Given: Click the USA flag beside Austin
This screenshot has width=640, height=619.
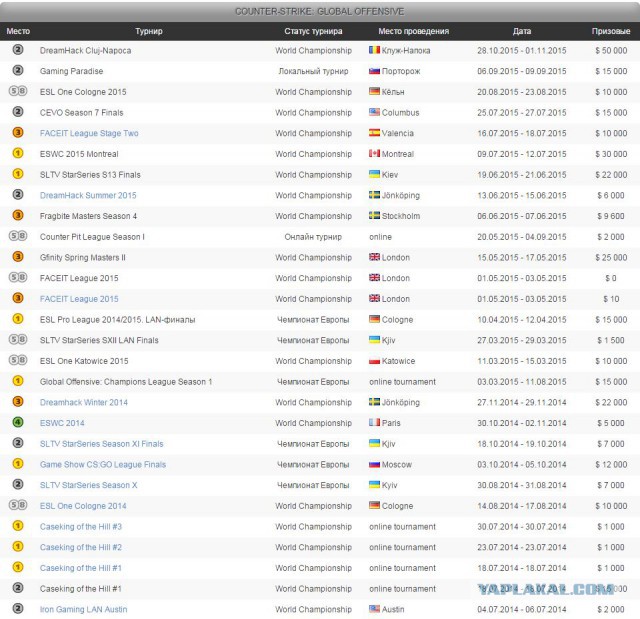Looking at the screenshot, I should coord(374,609).
